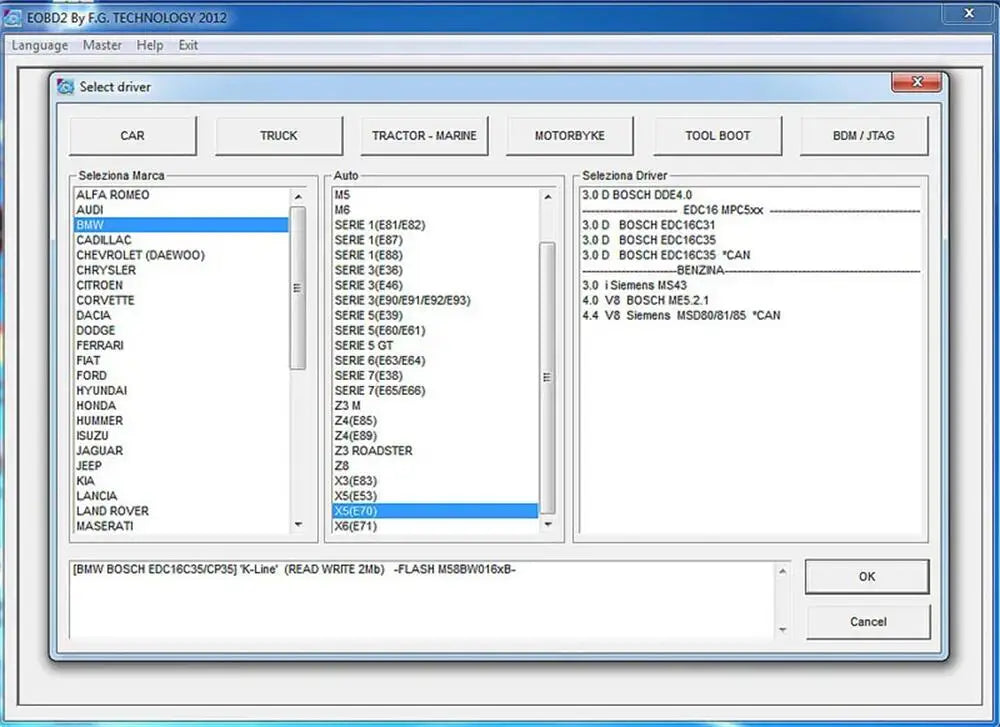Image resolution: width=1000 pixels, height=727 pixels.
Task: Select the MOTORBYKE category
Action: pos(570,135)
